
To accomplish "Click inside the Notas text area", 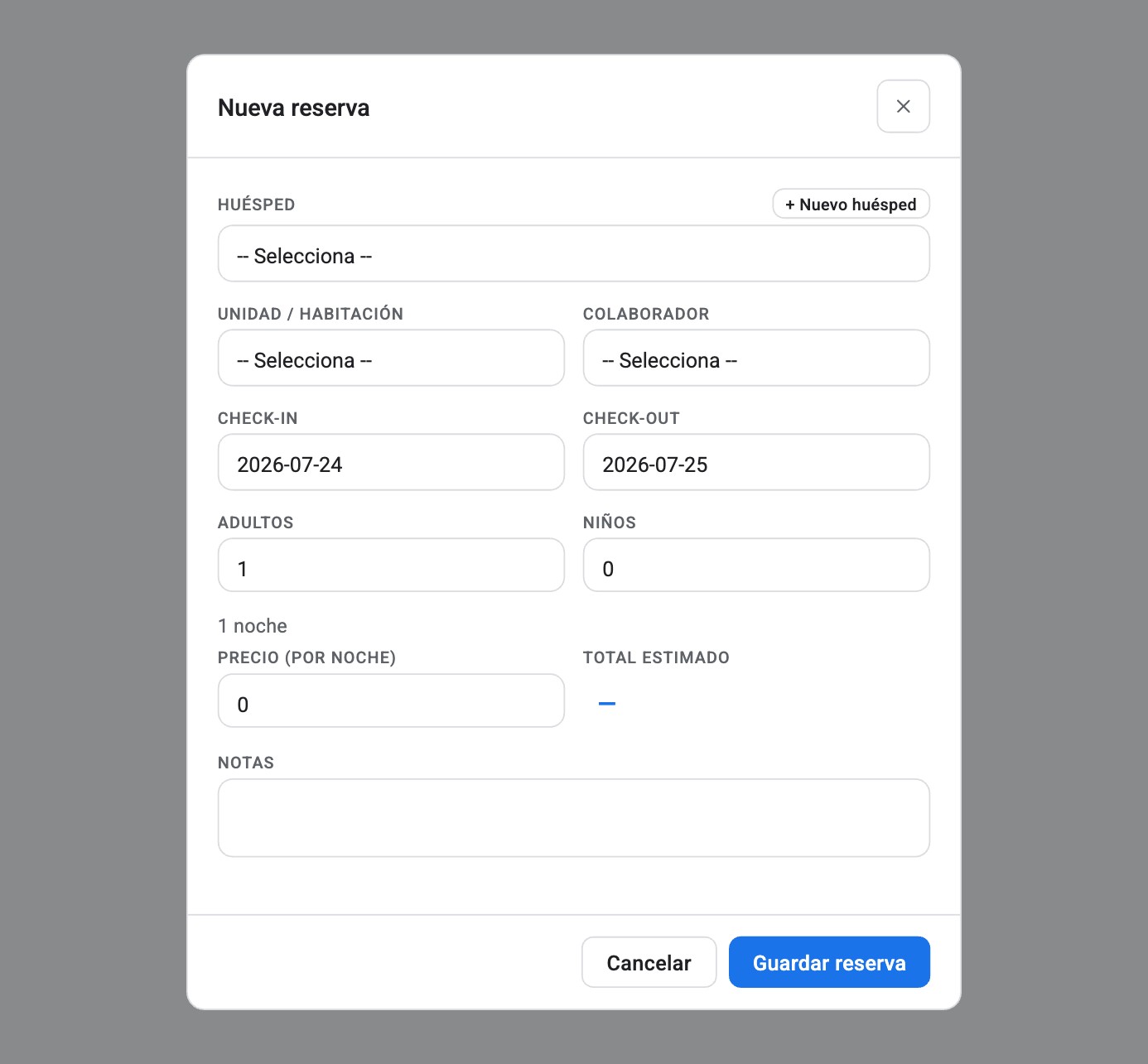I will click(x=573, y=818).
